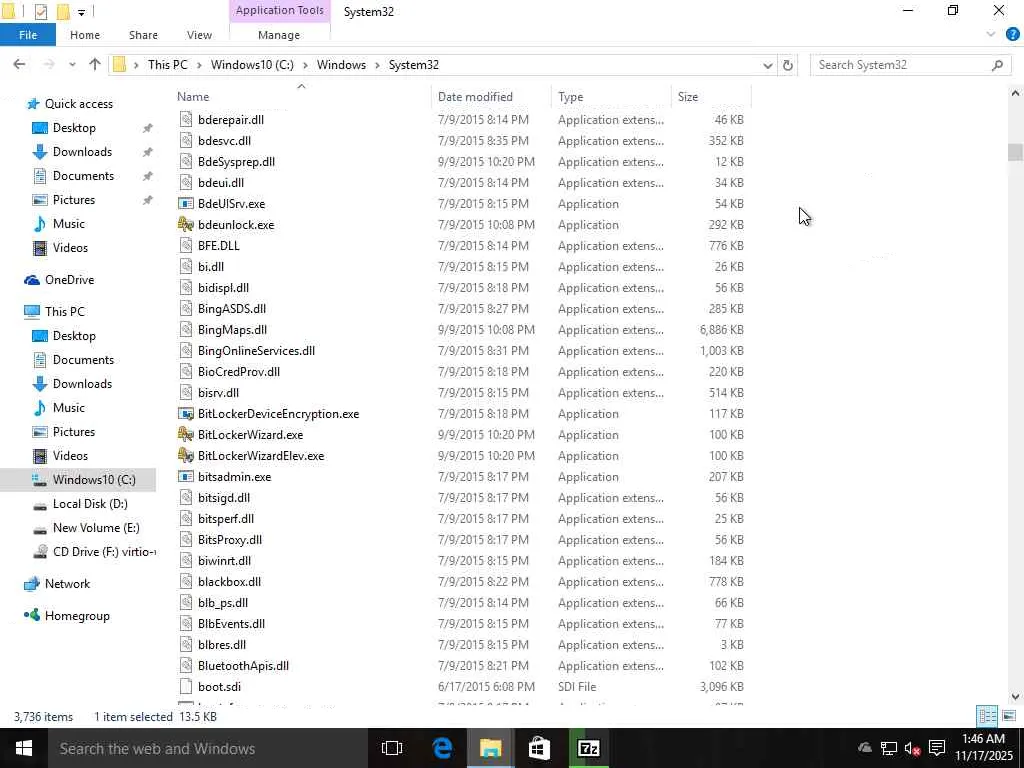Expand the address bar history dropdown
This screenshot has width=1024, height=768.
768,65
